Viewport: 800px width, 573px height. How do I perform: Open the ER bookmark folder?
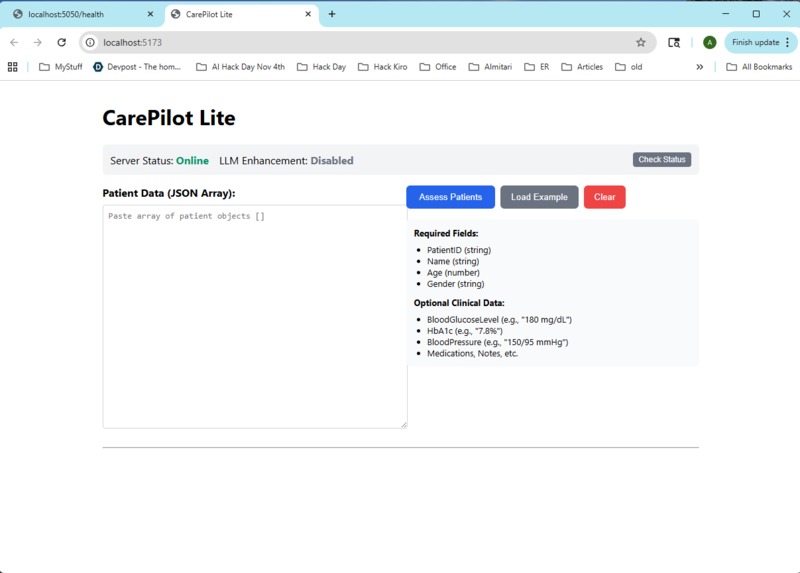click(x=537, y=67)
